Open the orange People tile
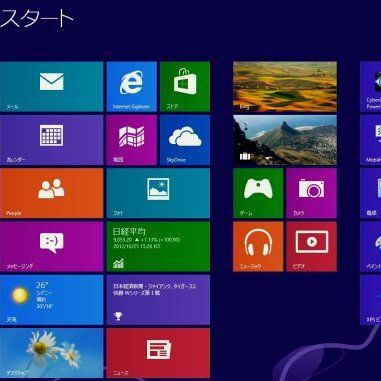 pos(52,193)
